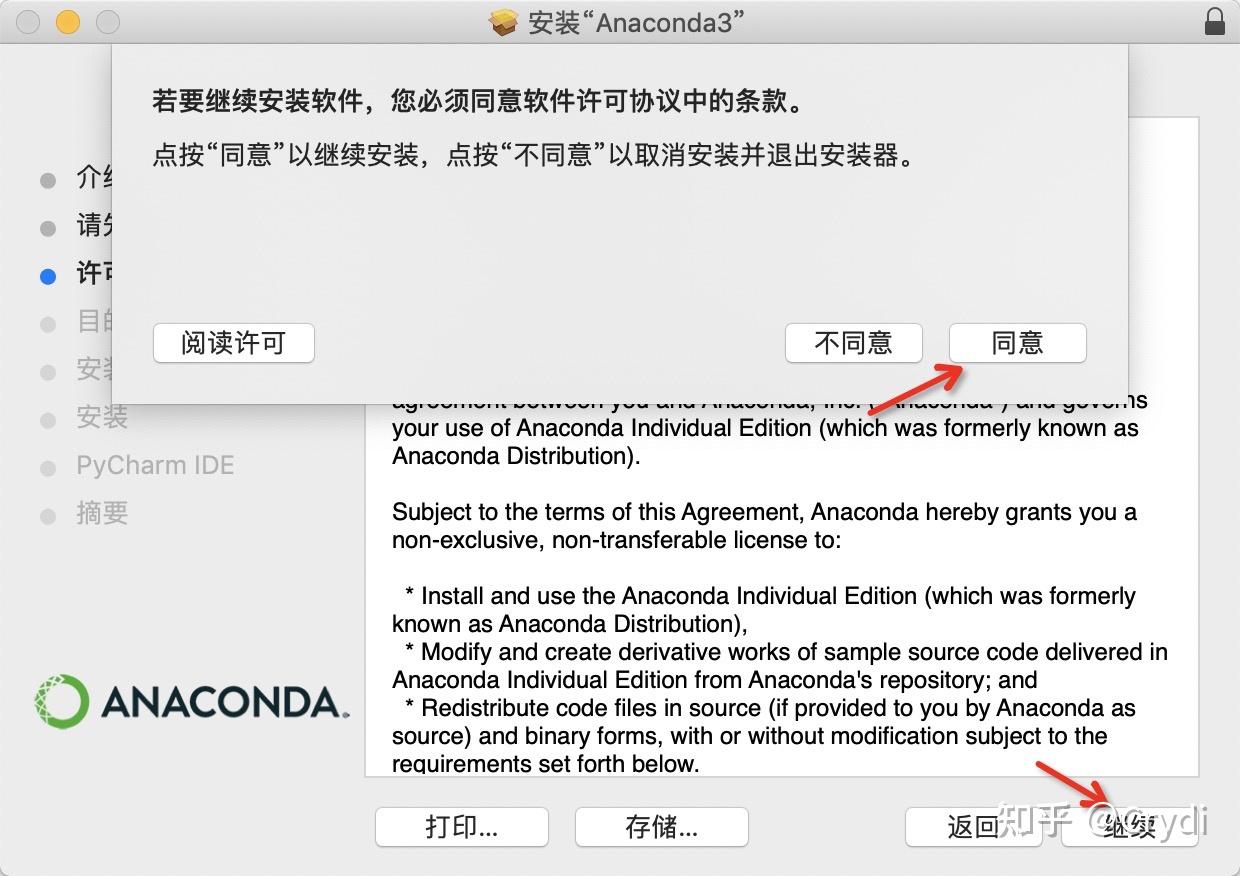Click the Anaconda3 package box icon
The image size is (1240, 876).
[x=503, y=22]
